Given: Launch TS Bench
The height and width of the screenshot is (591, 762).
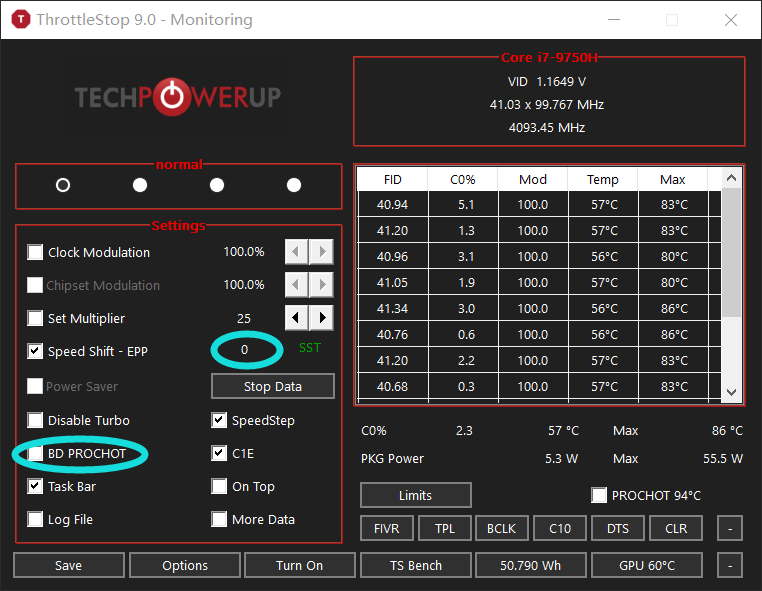Looking at the screenshot, I should (x=416, y=565).
